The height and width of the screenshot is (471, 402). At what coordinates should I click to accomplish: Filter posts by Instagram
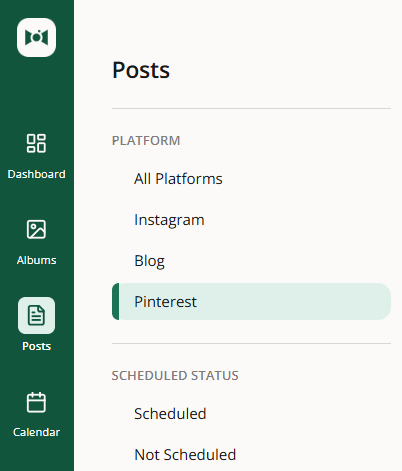click(251, 220)
